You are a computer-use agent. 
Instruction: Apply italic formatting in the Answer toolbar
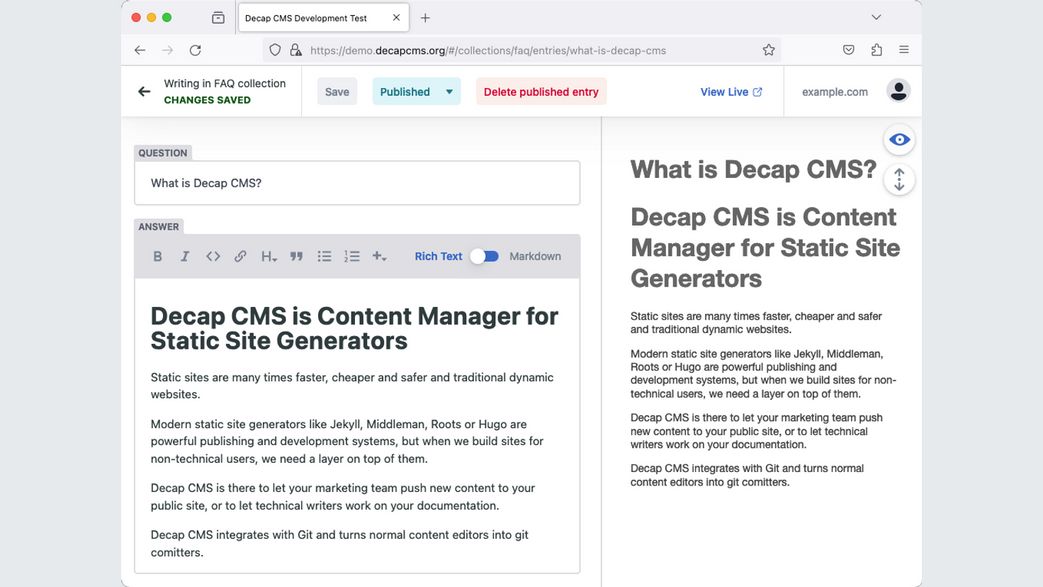[x=185, y=256]
